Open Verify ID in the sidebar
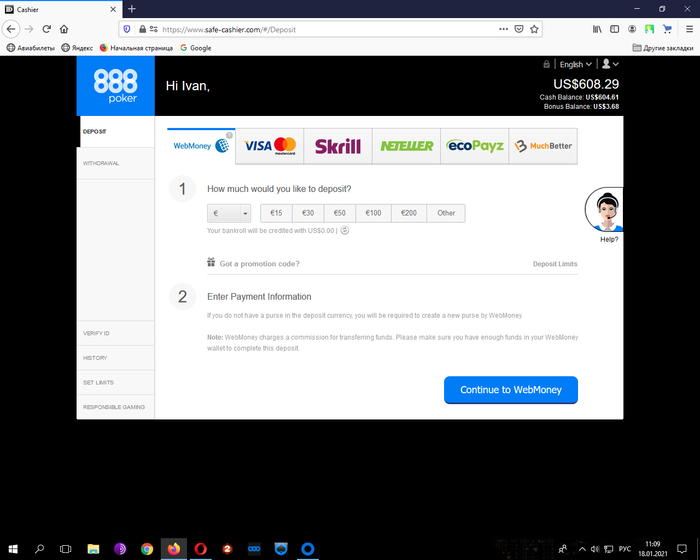Screen dimensions: 700x560 pyautogui.click(x=116, y=333)
